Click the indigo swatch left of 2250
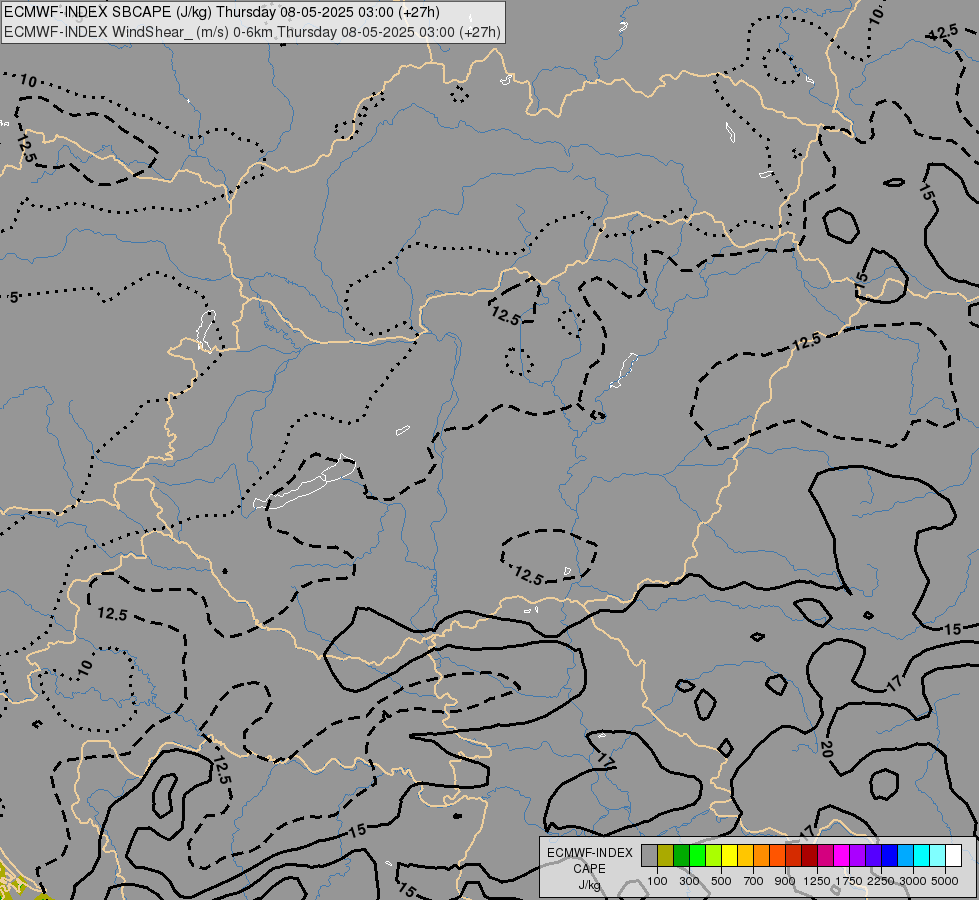Viewport: 979px width, 900px height. coord(873,856)
